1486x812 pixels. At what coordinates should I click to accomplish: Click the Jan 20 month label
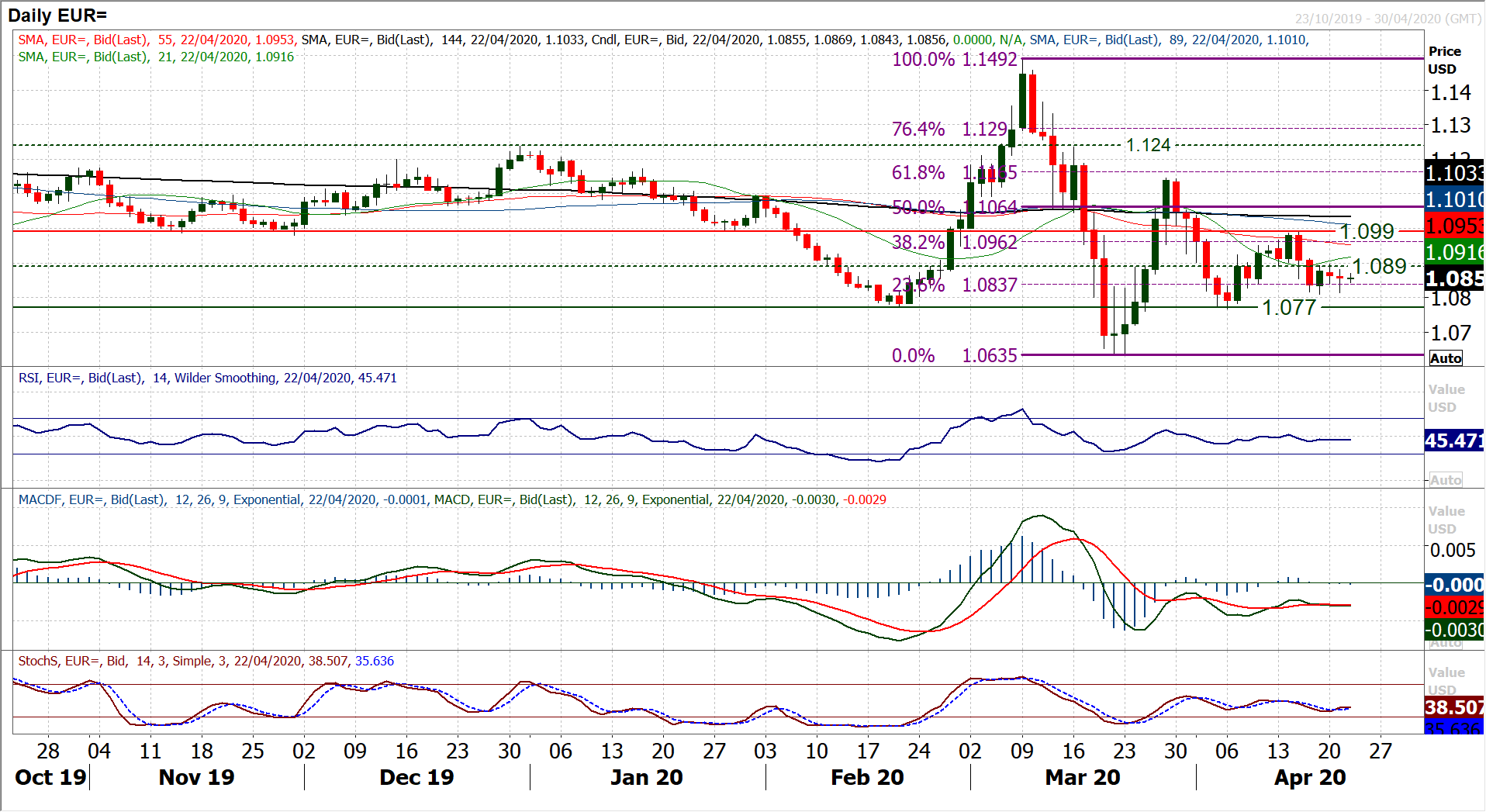coord(646,777)
